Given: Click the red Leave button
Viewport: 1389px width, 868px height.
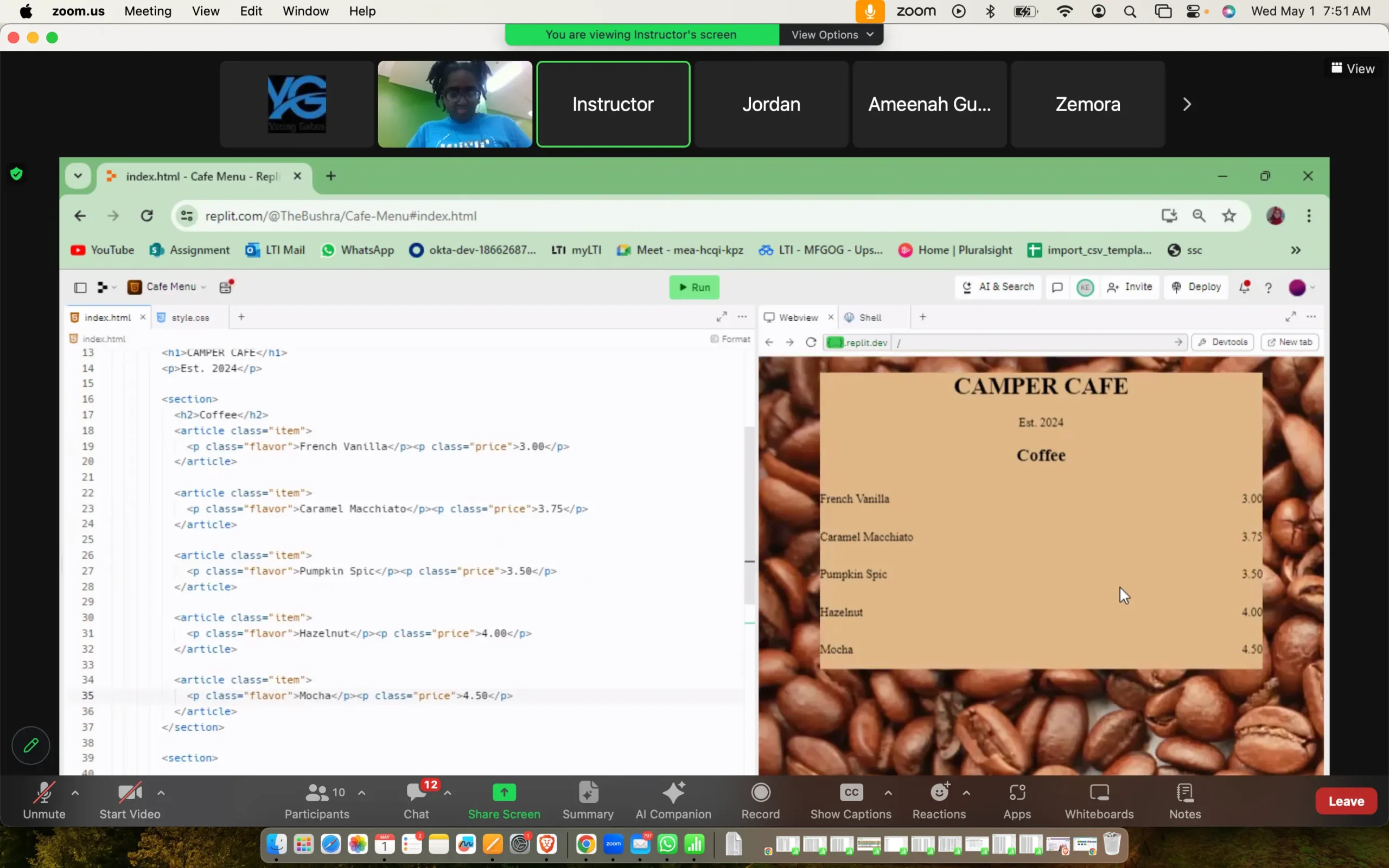Looking at the screenshot, I should pos(1346,801).
